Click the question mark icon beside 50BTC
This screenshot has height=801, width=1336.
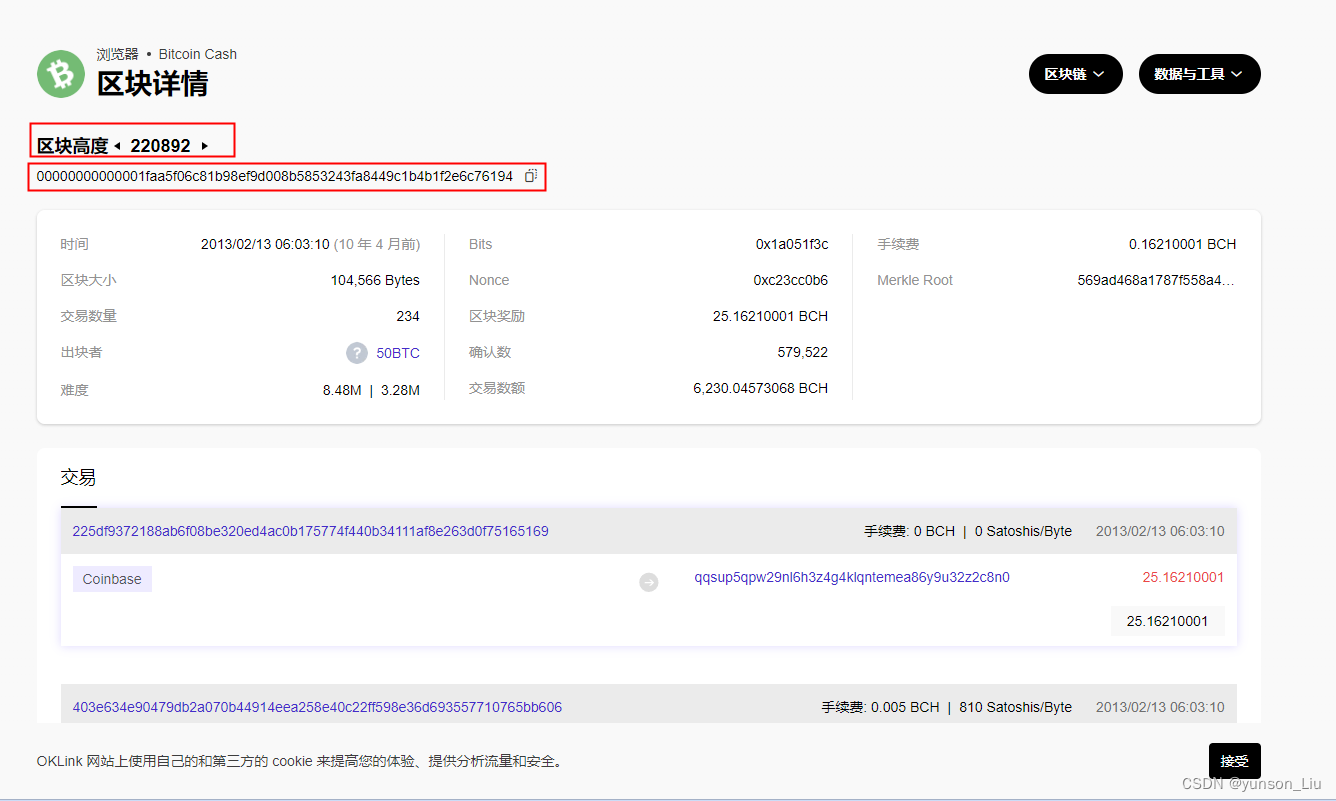point(357,352)
